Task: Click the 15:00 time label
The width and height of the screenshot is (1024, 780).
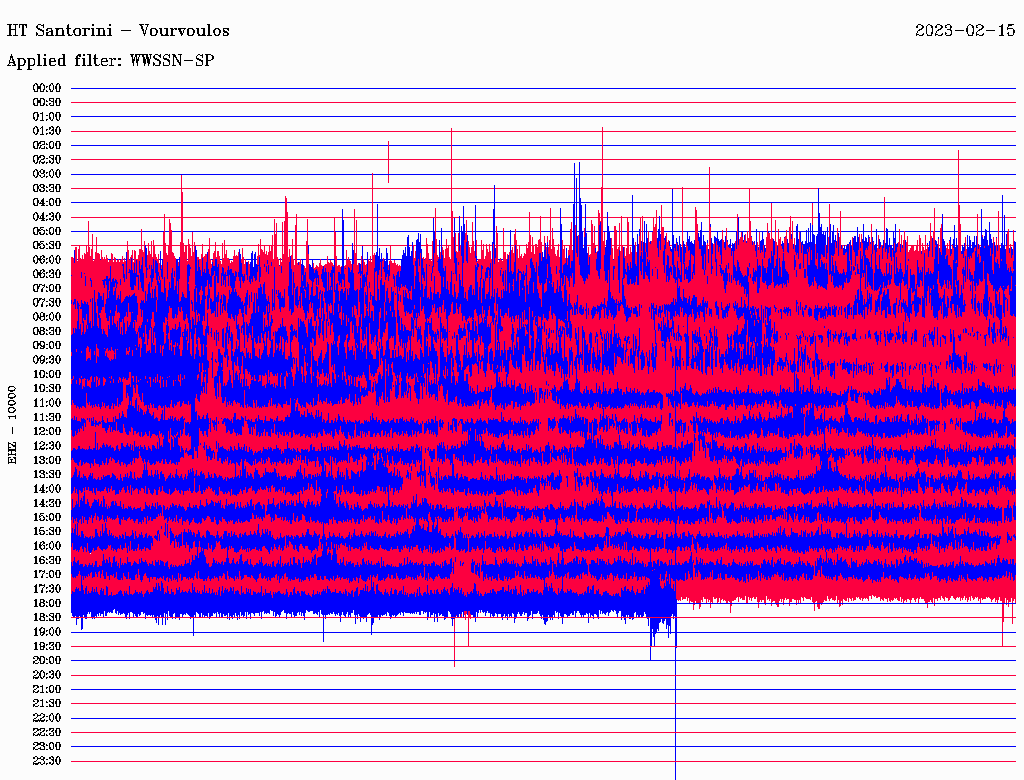Action: pos(47,517)
